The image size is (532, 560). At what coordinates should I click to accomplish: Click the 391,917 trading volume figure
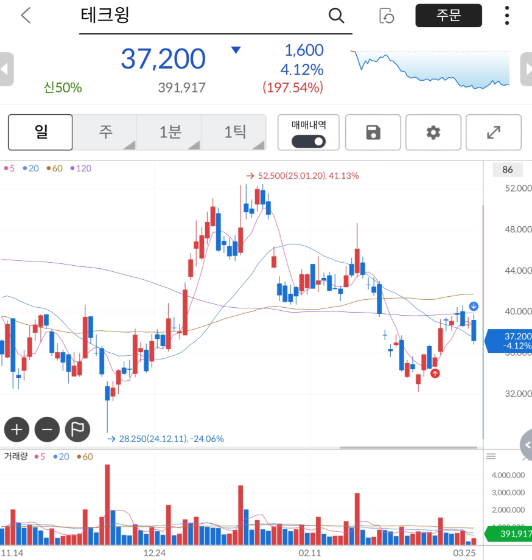[x=182, y=88]
